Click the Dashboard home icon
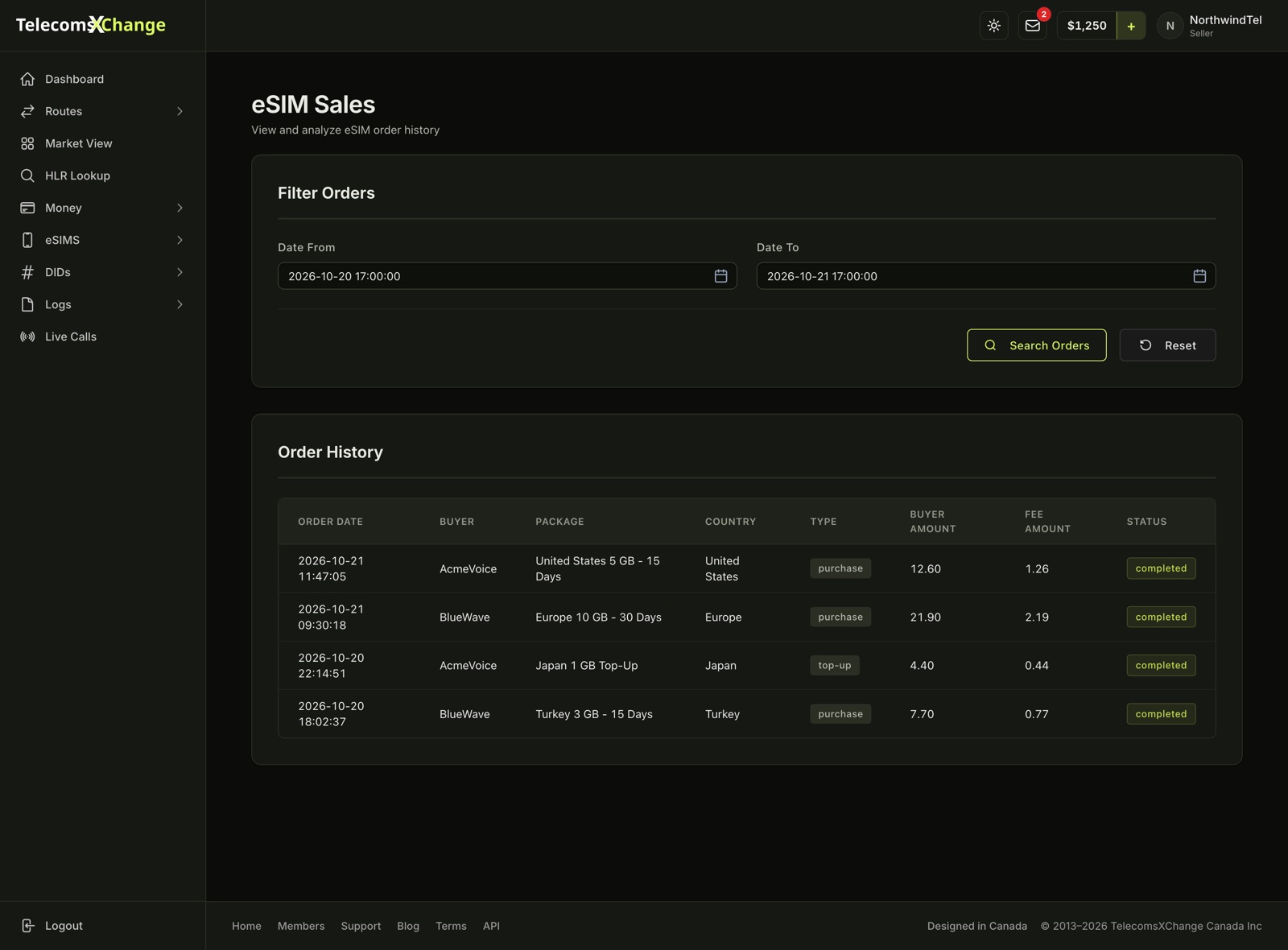 tap(27, 79)
